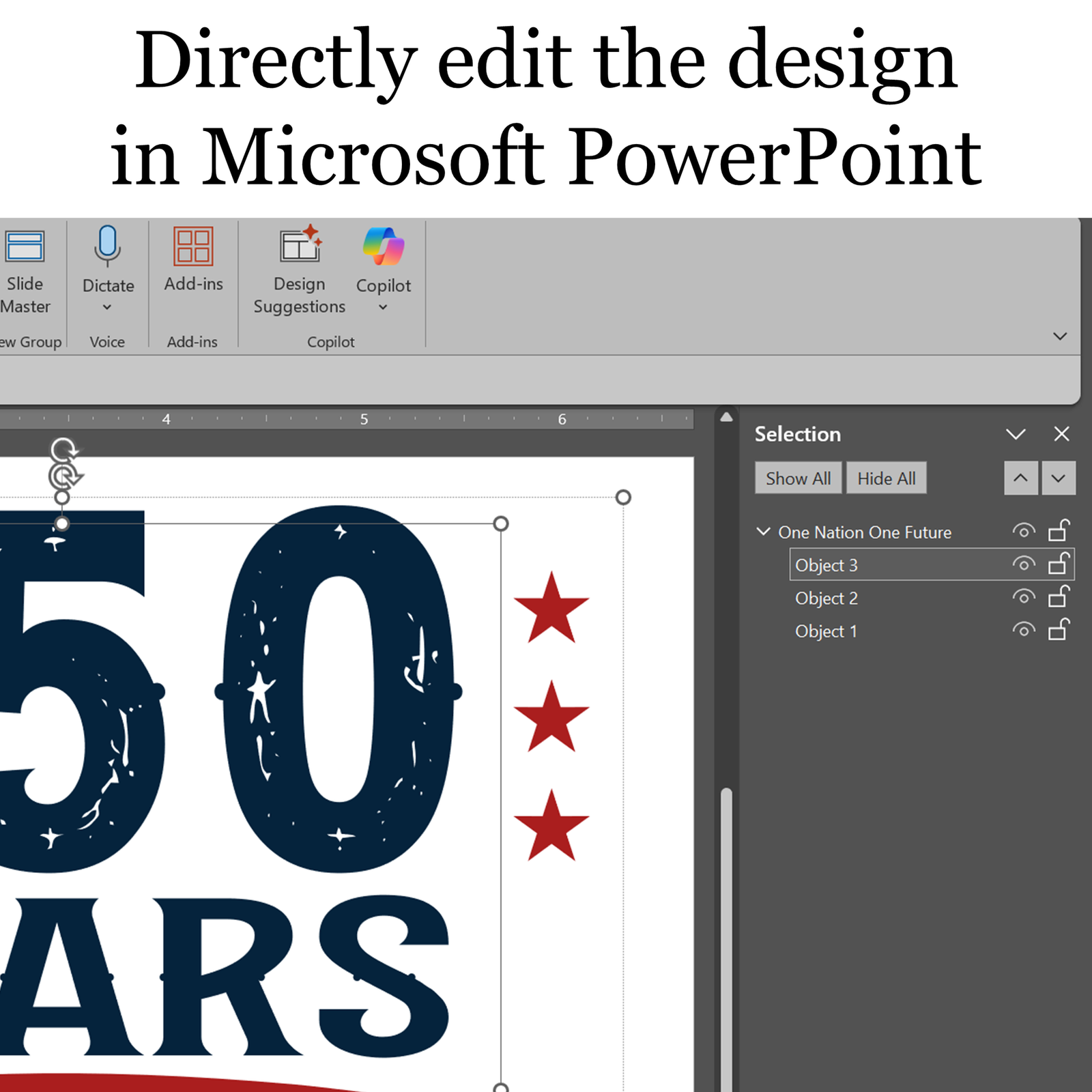Collapse the ribbon with the chevron
This screenshot has width=1092, height=1092.
tap(1060, 336)
